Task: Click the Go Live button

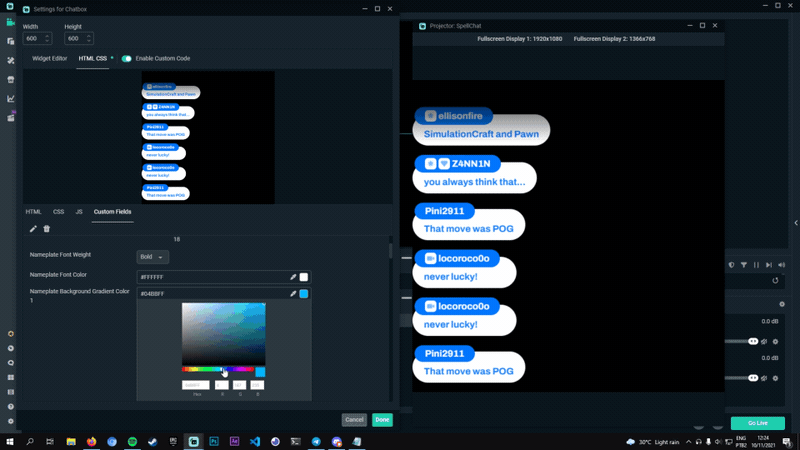Action: click(758, 423)
